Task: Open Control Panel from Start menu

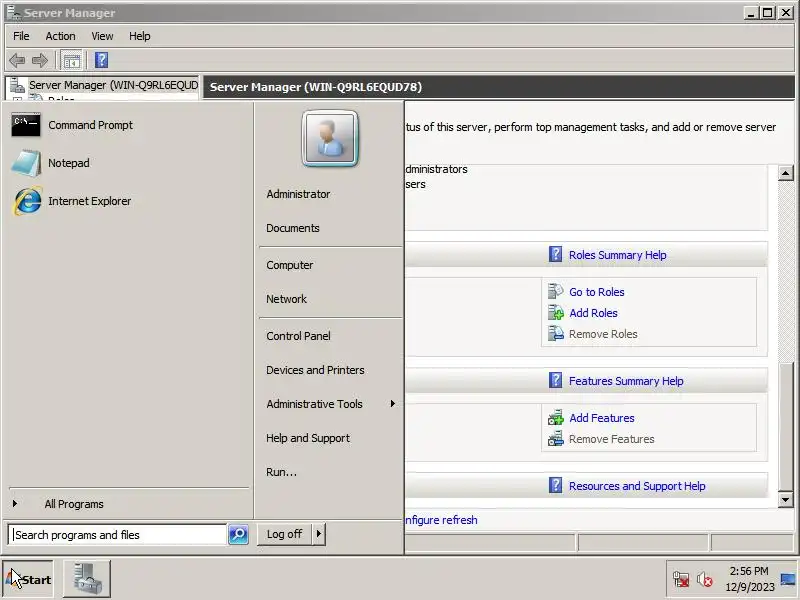Action: point(298,336)
